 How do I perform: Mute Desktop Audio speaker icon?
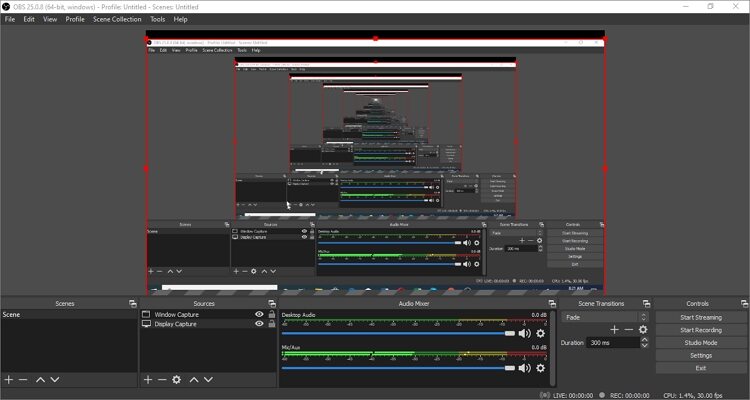tap(525, 333)
